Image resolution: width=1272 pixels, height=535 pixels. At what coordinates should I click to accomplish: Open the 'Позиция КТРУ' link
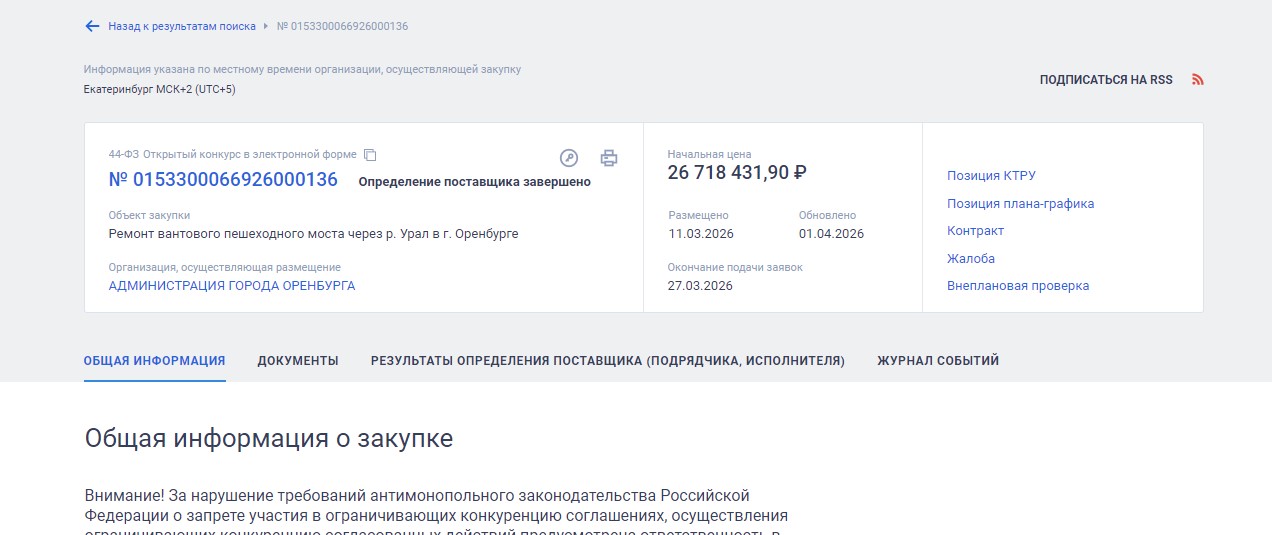click(x=991, y=176)
